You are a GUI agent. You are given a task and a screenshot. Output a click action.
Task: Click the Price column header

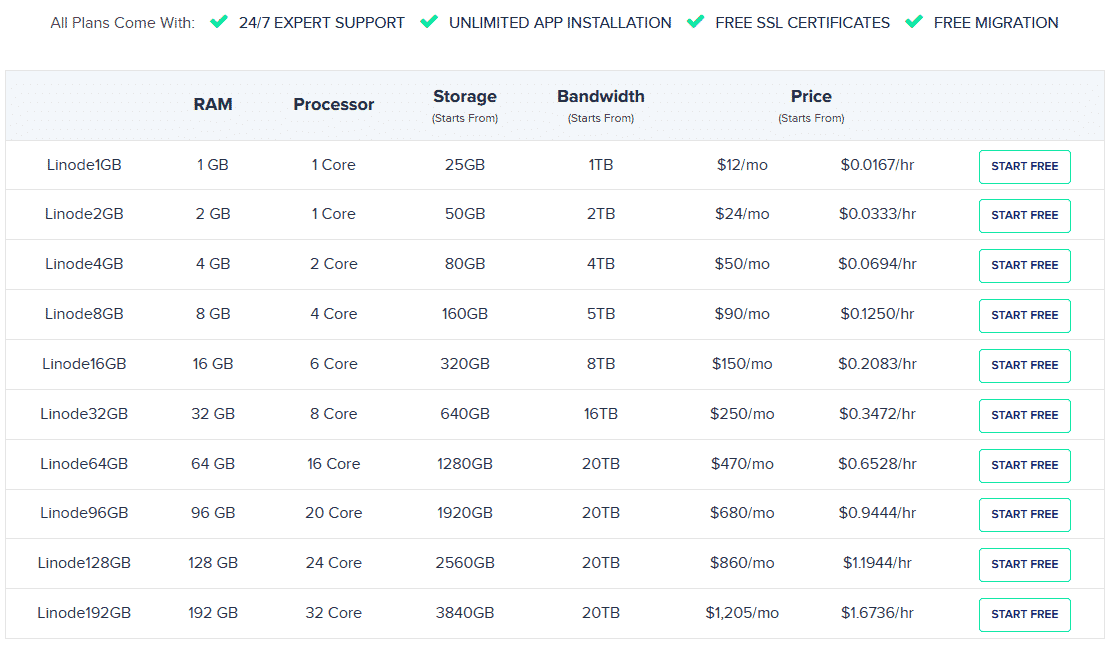[811, 96]
